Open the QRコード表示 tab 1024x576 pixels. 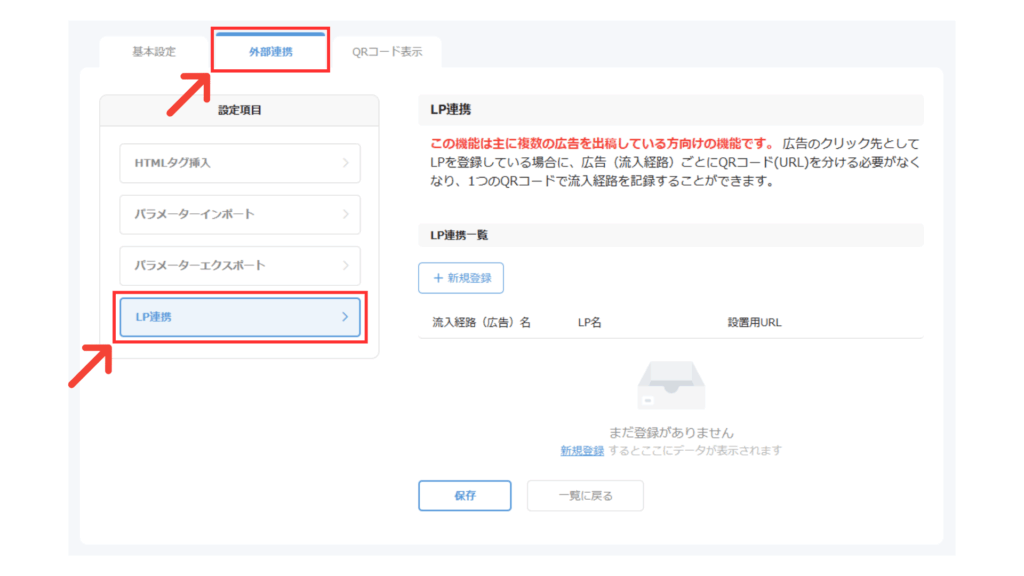point(387,52)
